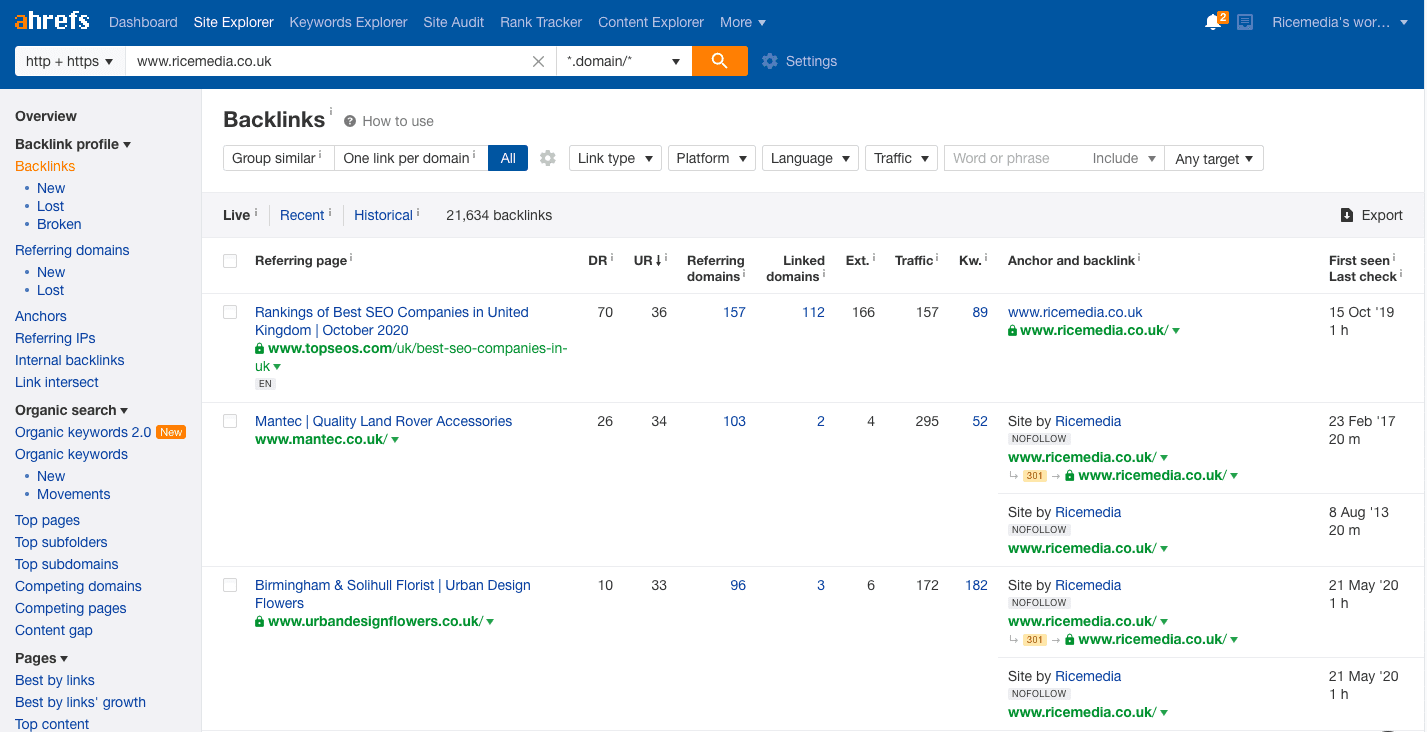This screenshot has width=1427, height=732.
Task: Open the More menu in top navigation
Action: click(742, 22)
